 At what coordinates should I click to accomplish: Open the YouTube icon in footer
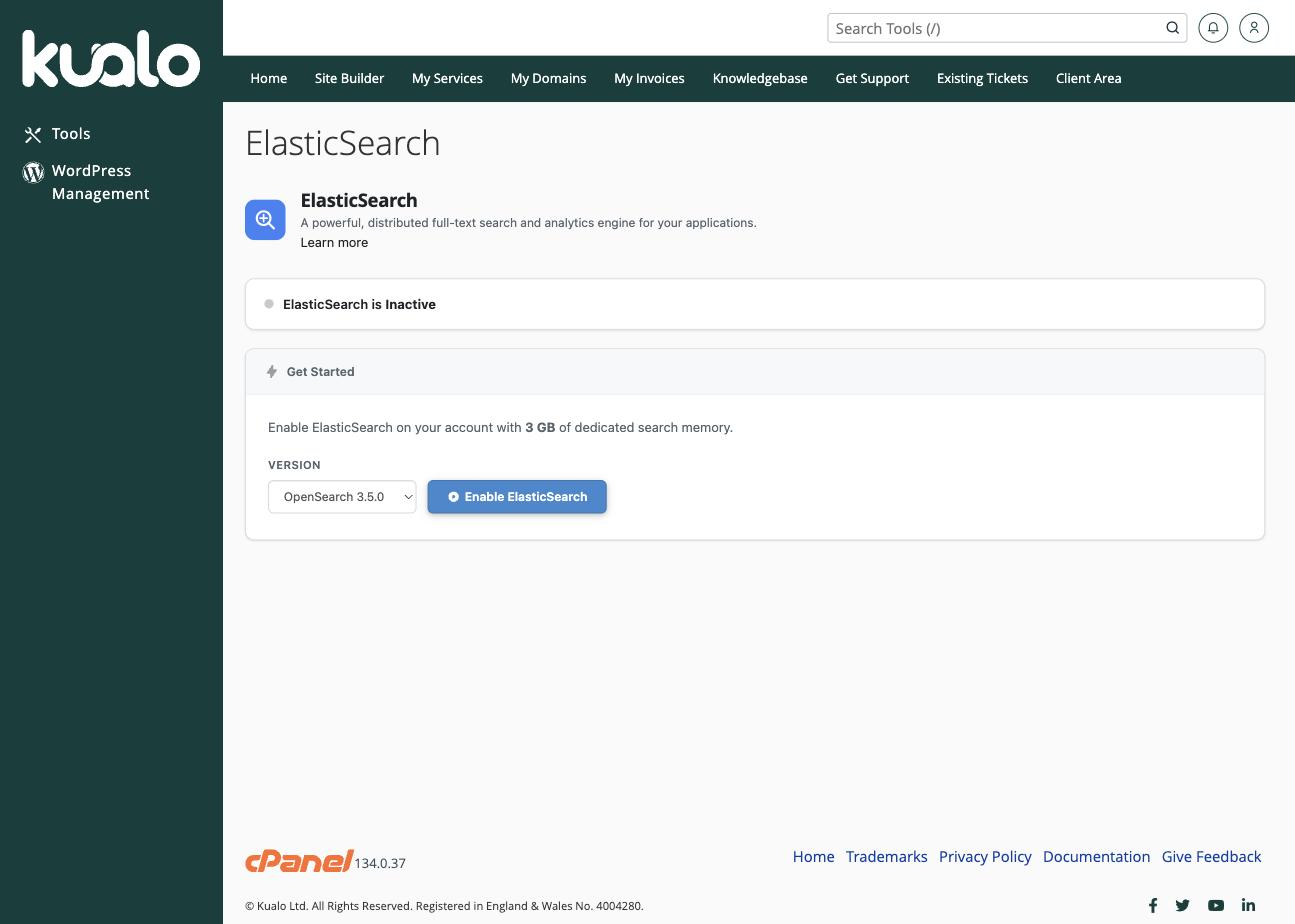click(1216, 905)
